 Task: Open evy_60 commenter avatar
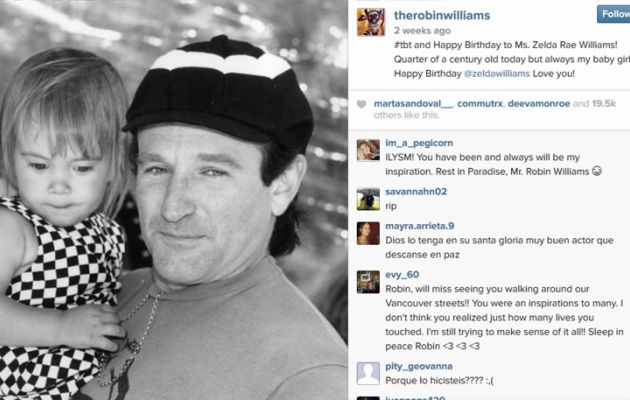click(x=368, y=282)
